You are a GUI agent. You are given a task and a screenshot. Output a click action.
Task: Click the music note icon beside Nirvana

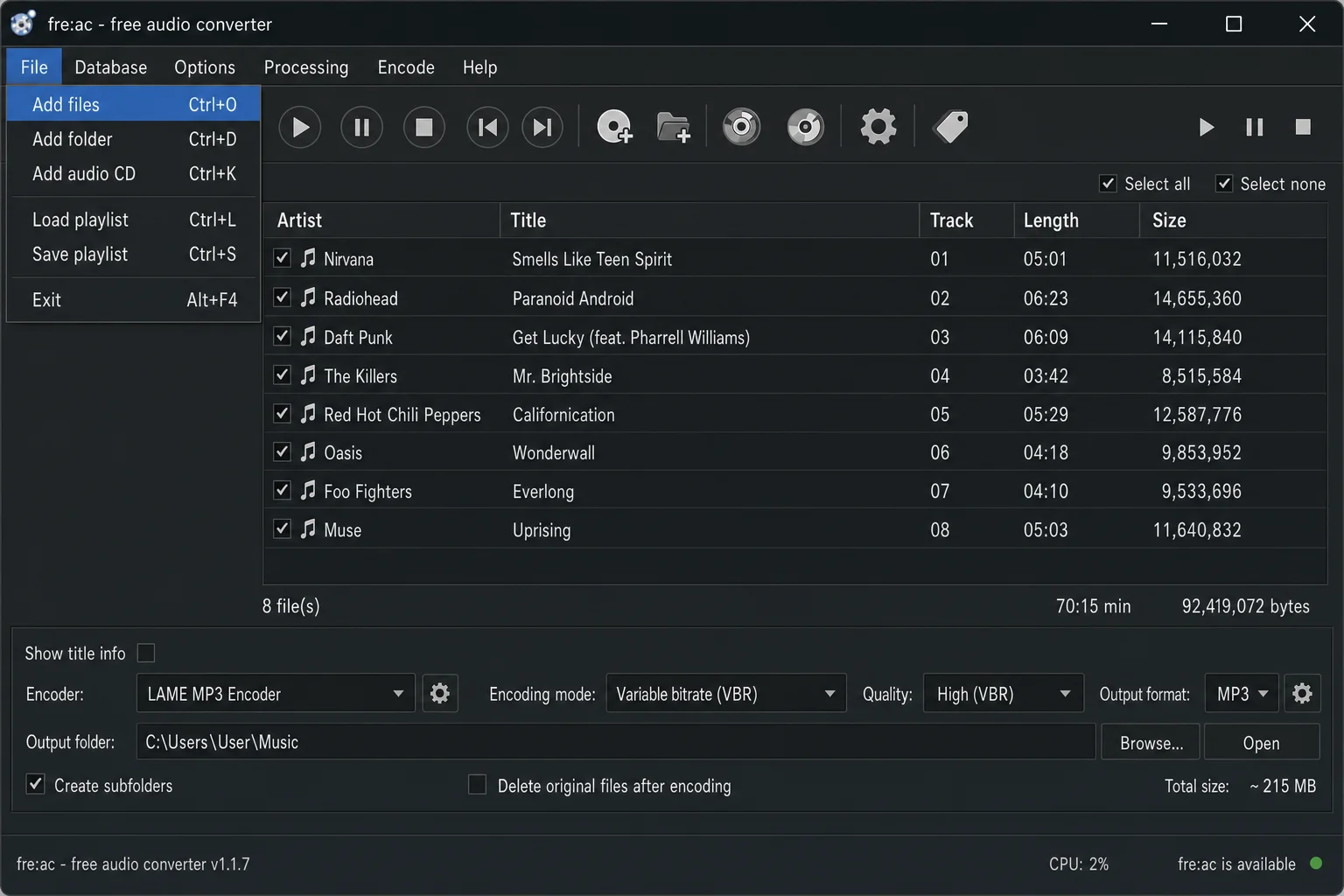click(x=308, y=258)
